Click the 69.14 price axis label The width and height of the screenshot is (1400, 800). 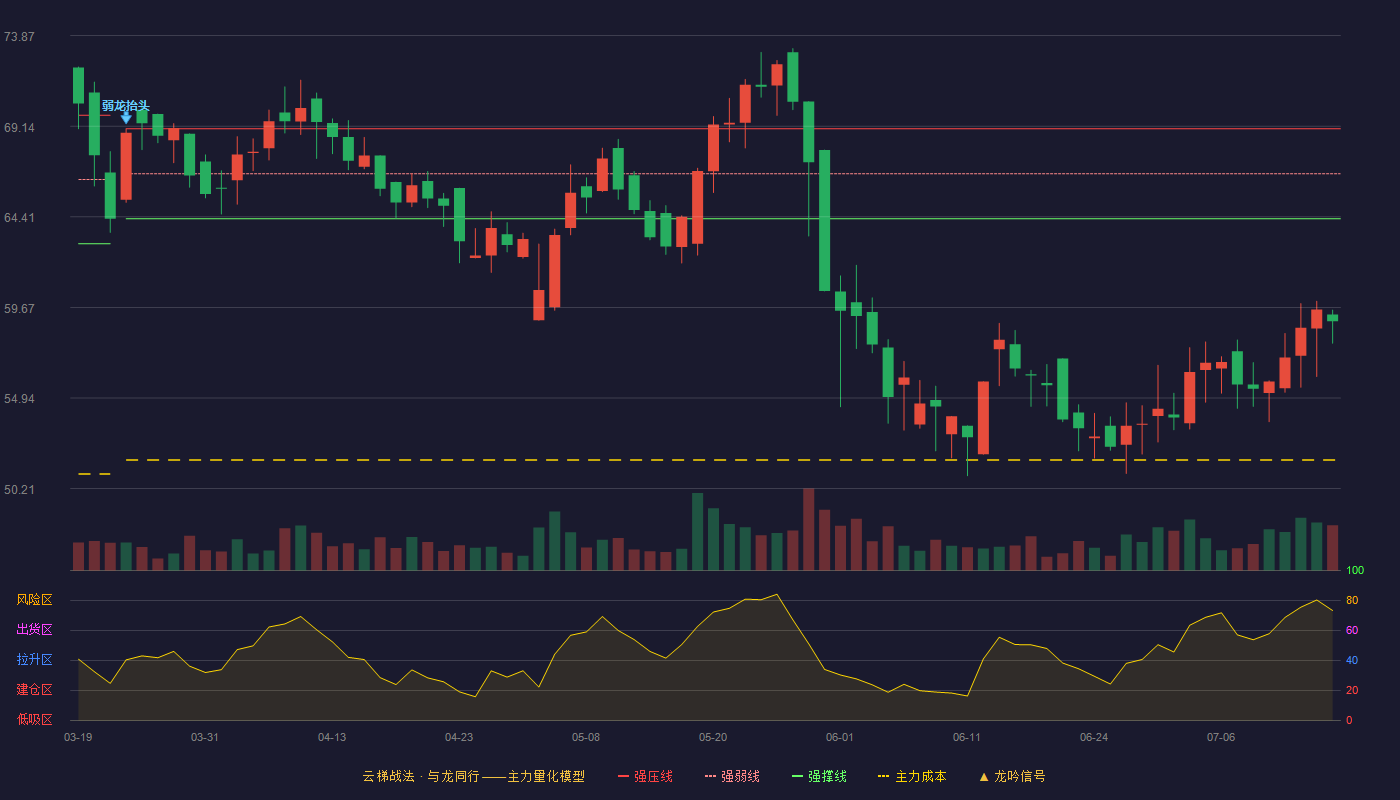pos(19,128)
